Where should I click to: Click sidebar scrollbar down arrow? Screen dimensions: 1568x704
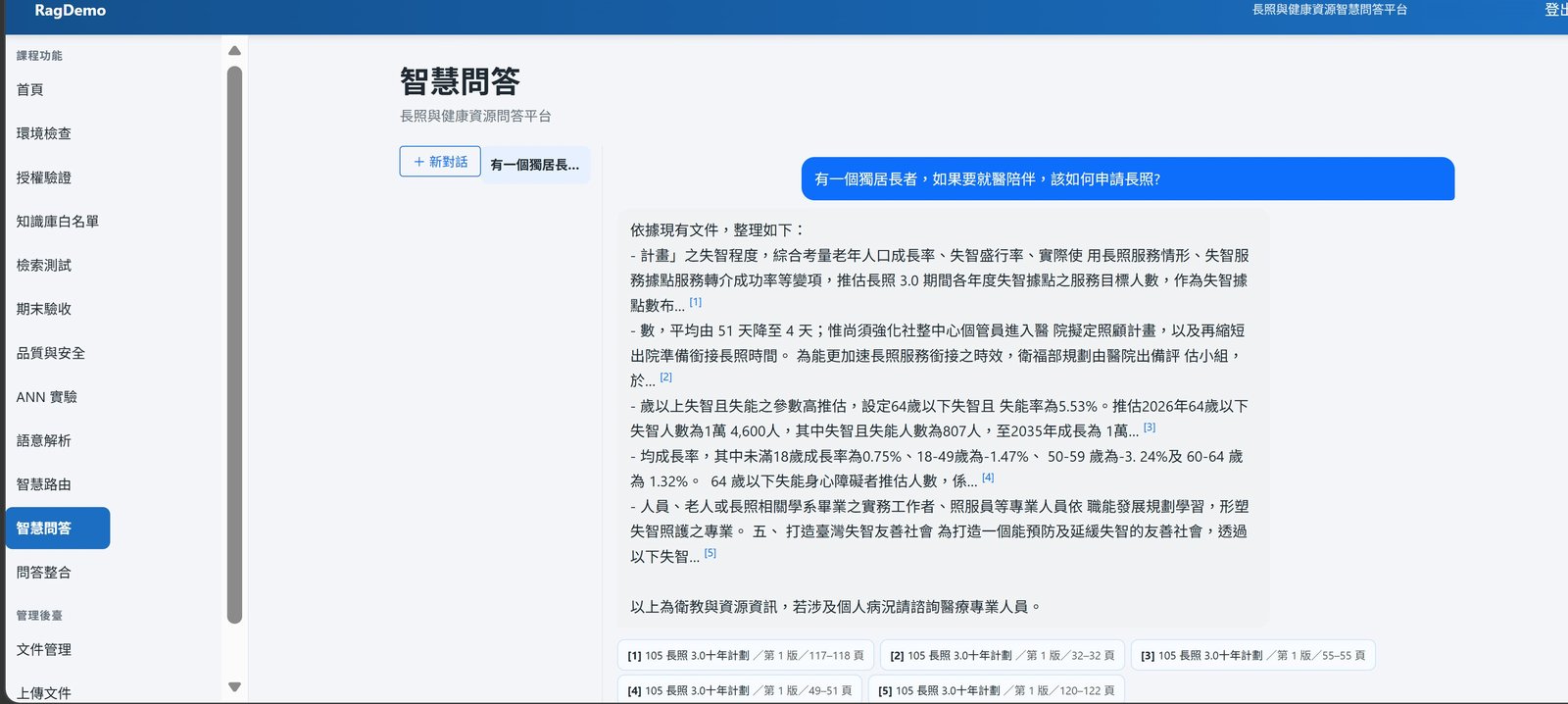coord(234,687)
